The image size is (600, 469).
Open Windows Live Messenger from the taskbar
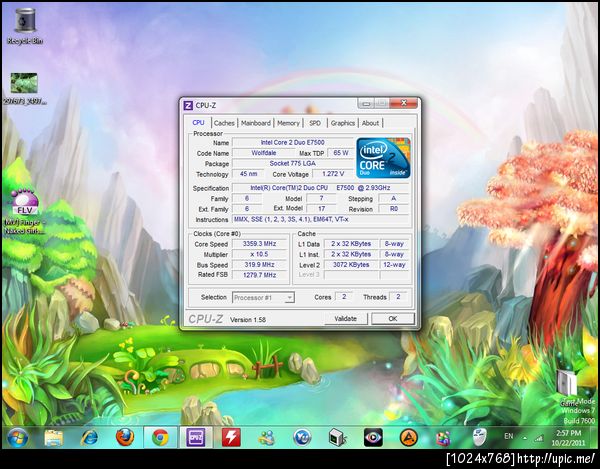pyautogui.click(x=267, y=438)
